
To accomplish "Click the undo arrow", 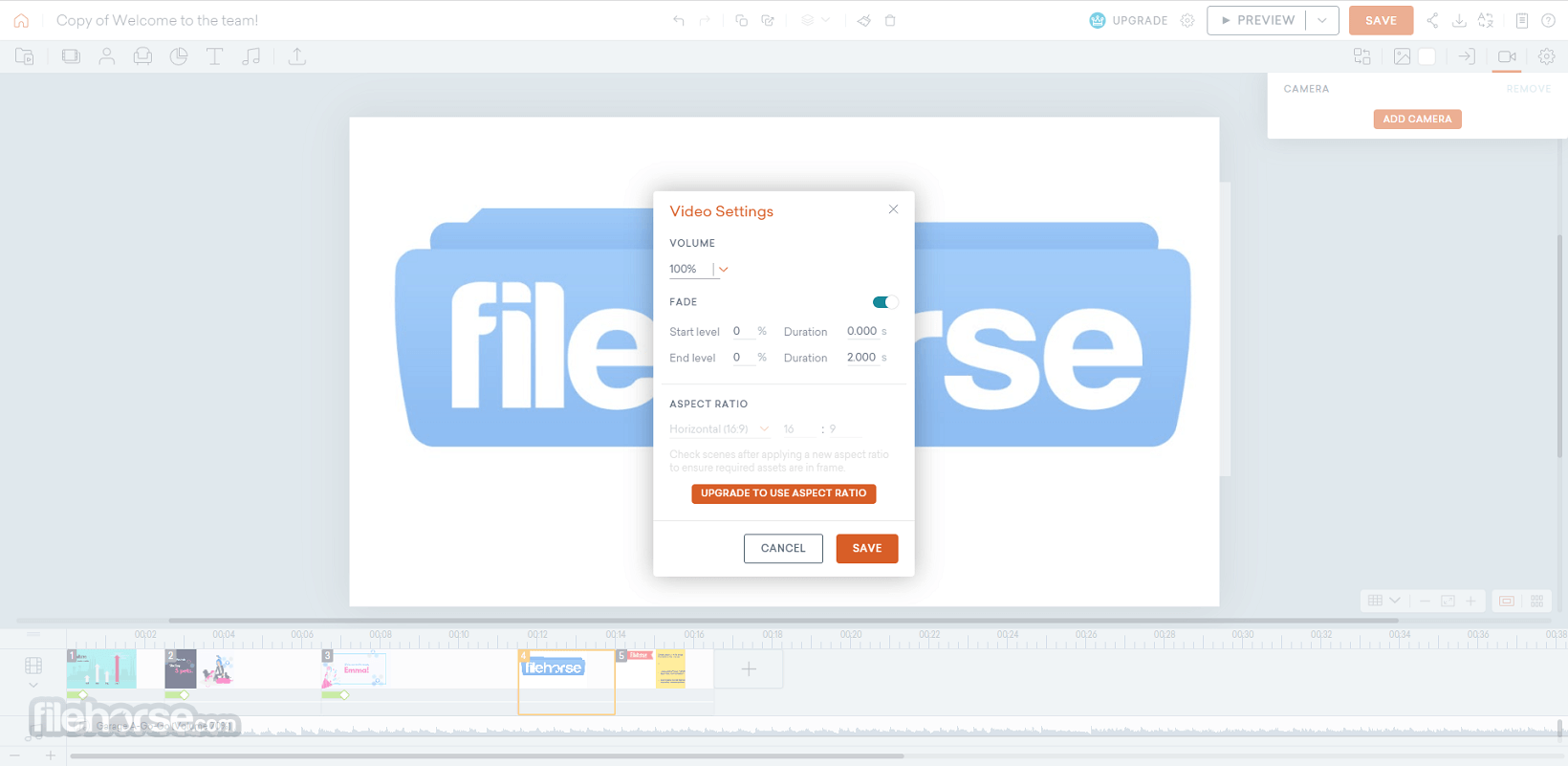I will 679,20.
